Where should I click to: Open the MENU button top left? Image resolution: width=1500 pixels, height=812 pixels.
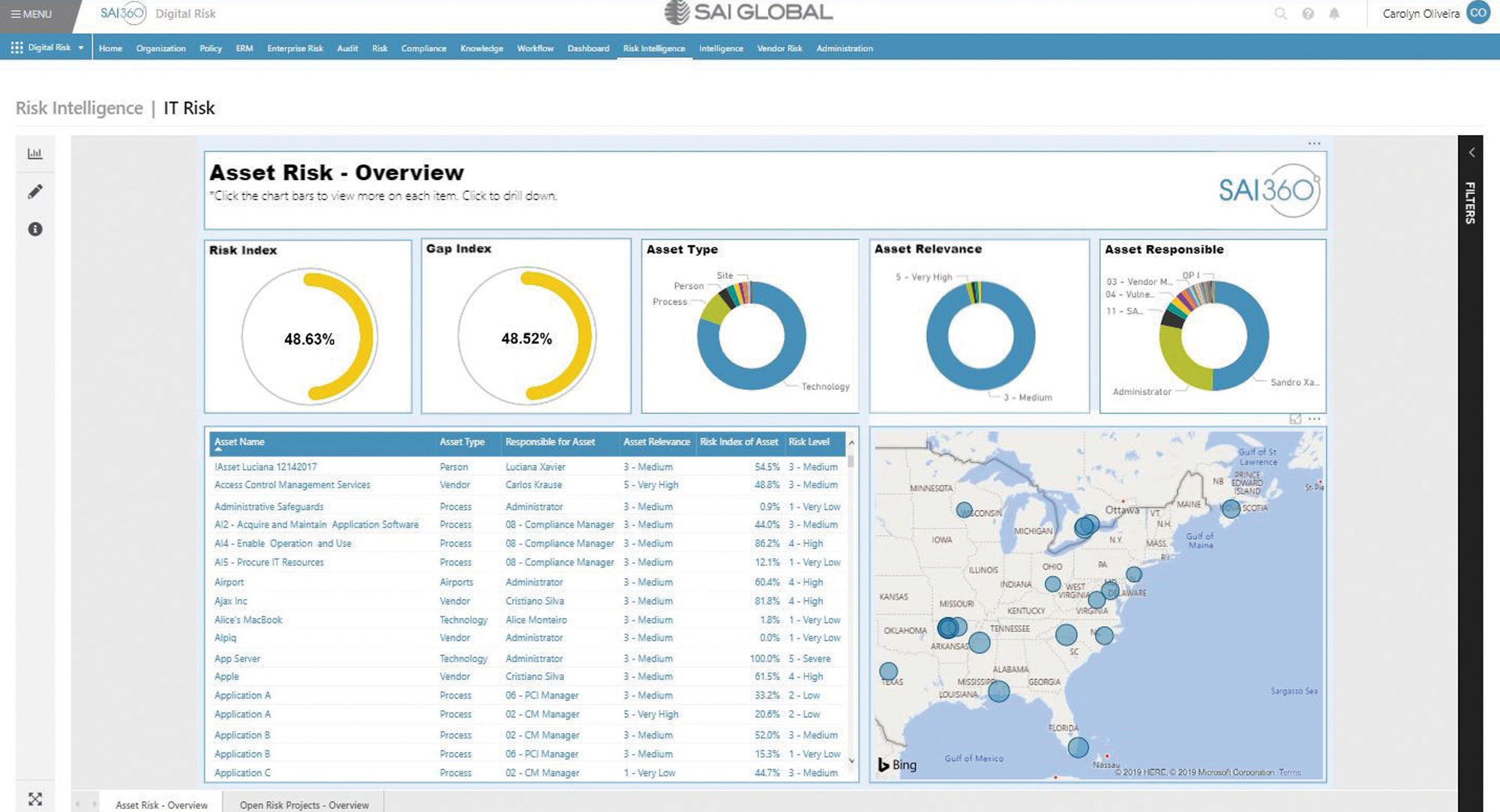[x=30, y=13]
